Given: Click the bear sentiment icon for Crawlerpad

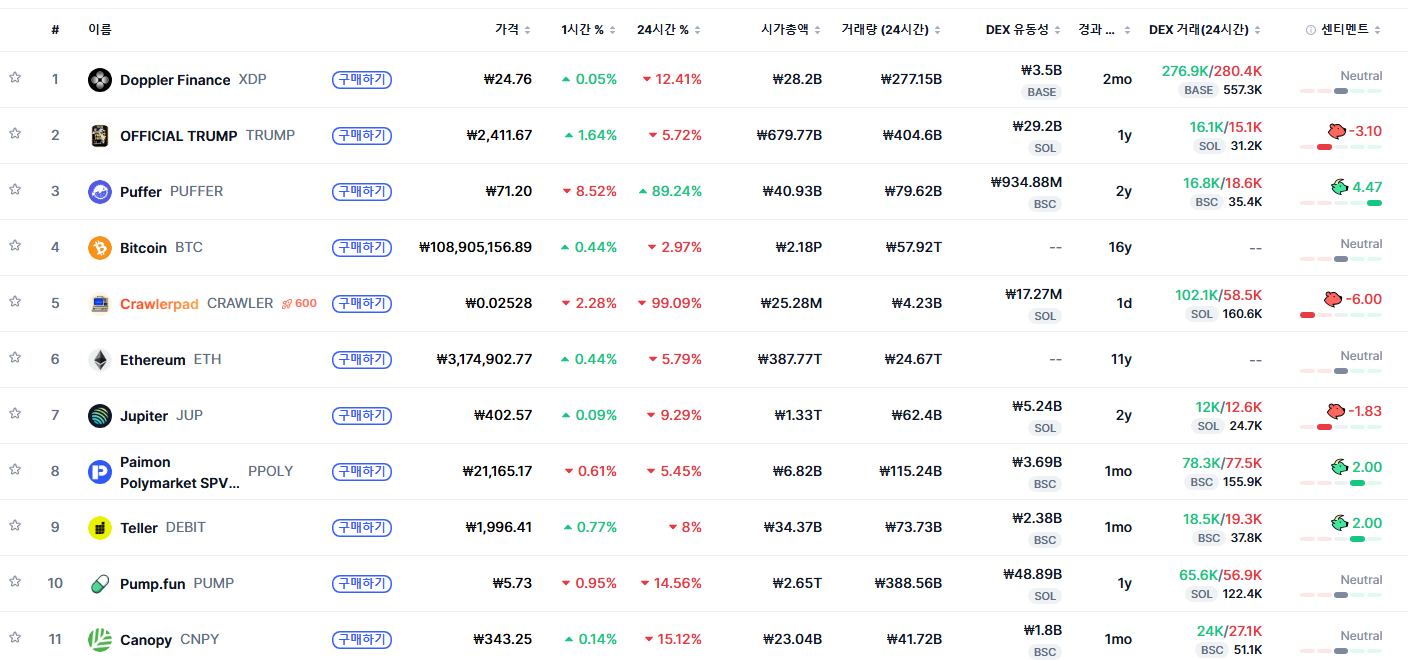Looking at the screenshot, I should point(1331,298).
